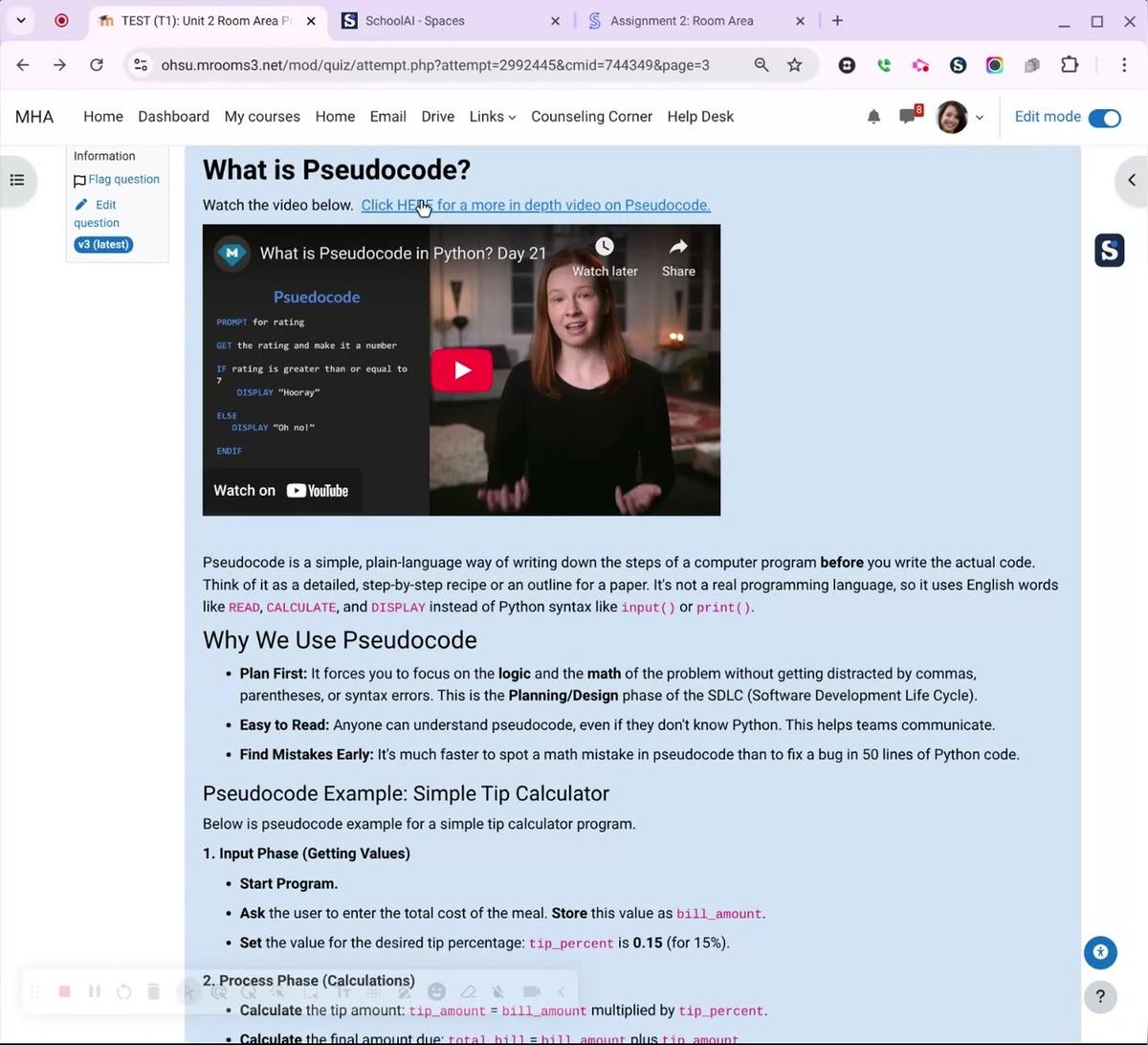Play the What is Pseudocode video
Viewport: 1148px width, 1045px height.
pos(461,370)
